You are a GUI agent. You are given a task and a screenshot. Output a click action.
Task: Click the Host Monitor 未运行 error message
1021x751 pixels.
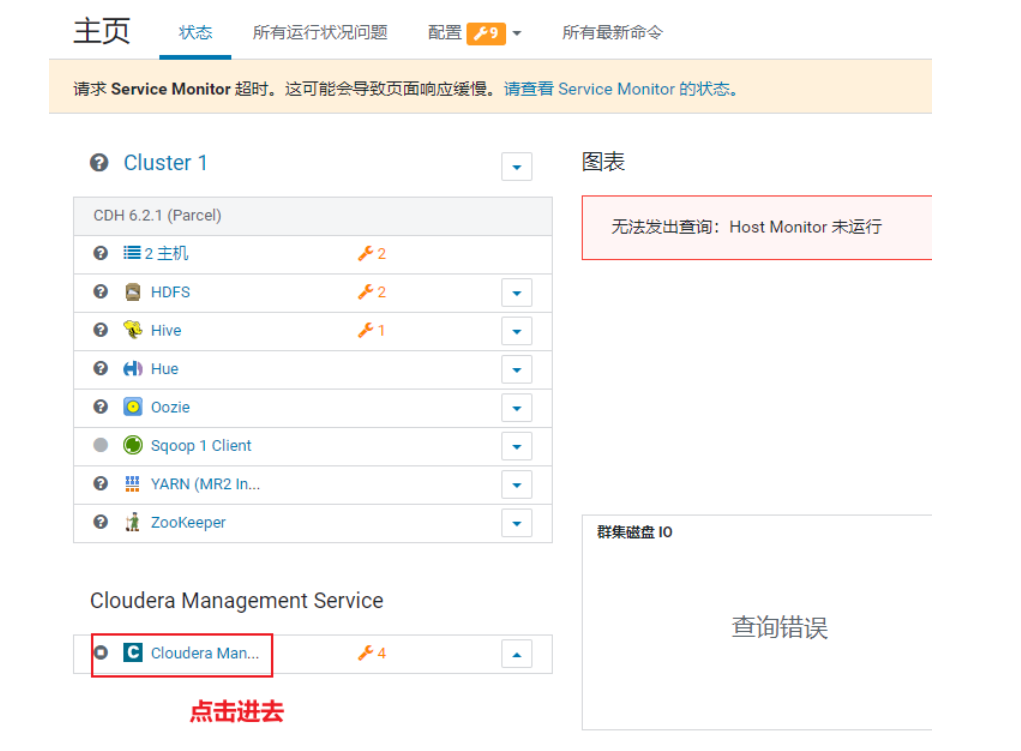click(746, 227)
